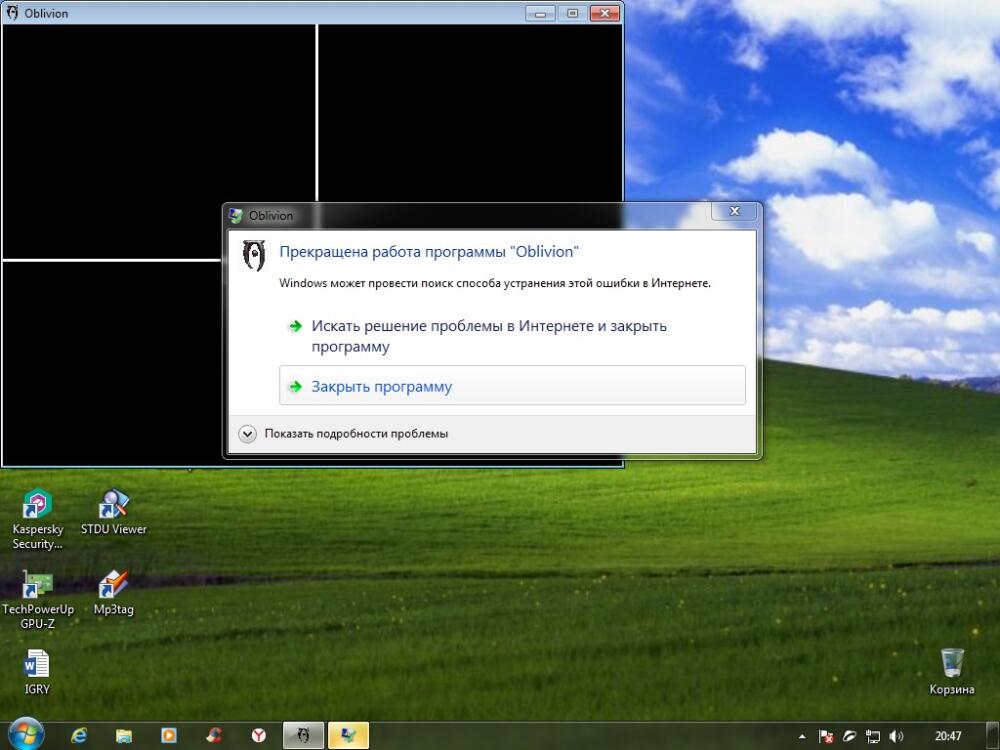
Task: Click the Oblivion logo icon in the error dialog
Action: (x=254, y=255)
